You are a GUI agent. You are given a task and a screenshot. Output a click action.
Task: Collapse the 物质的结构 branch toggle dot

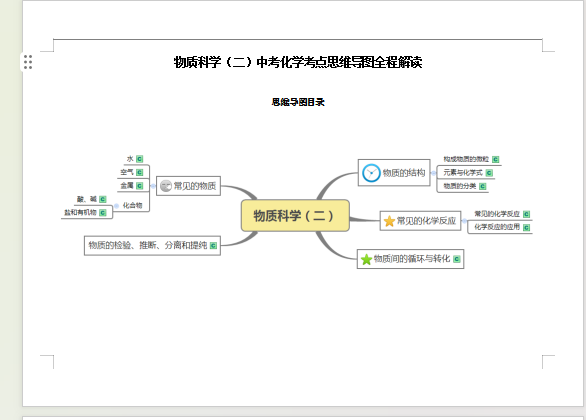[434, 173]
